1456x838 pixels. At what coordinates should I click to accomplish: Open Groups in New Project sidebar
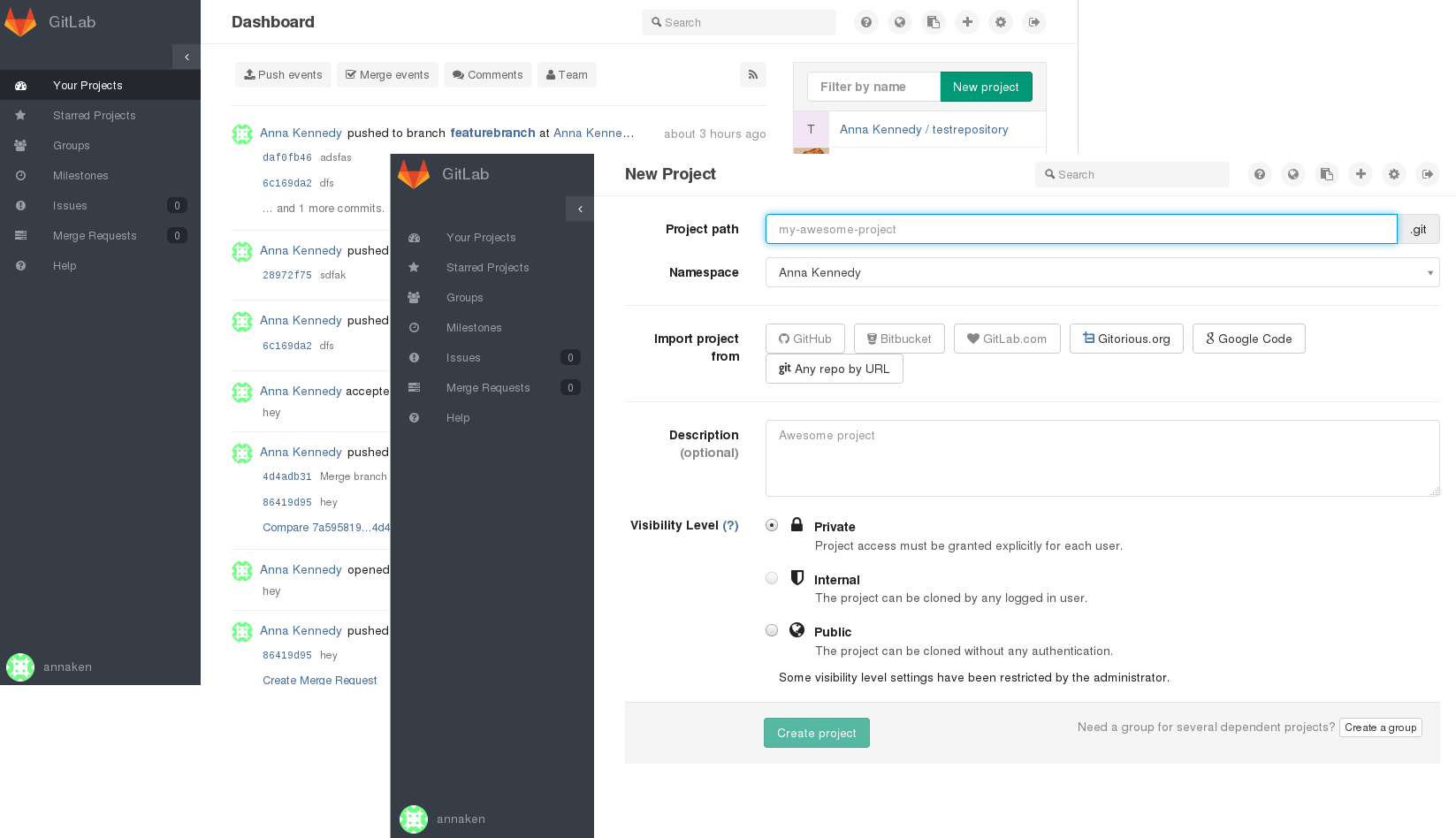(492, 298)
